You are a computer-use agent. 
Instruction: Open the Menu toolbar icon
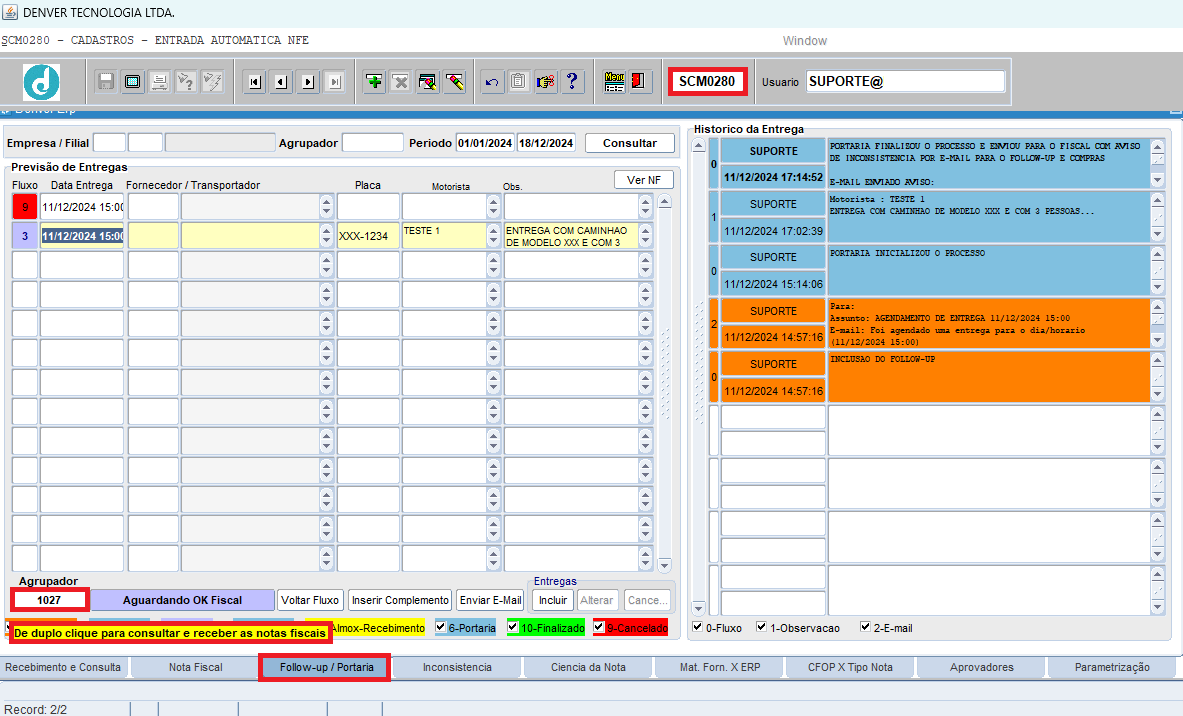pos(614,81)
